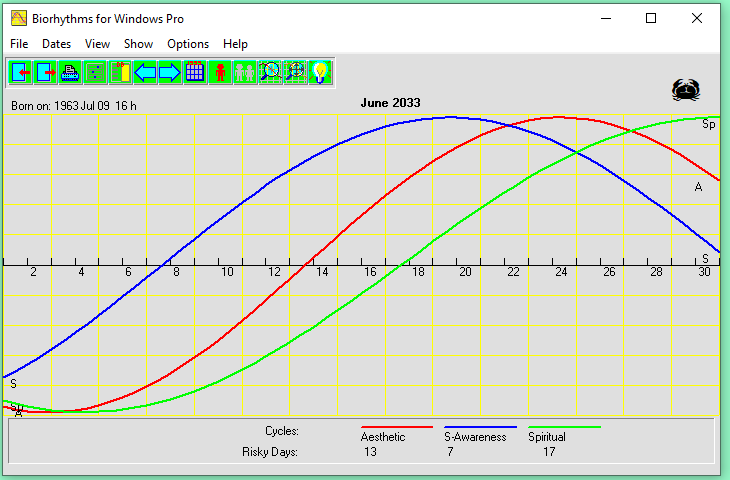Close the Biorhythms for Windows Pro window
The width and height of the screenshot is (730, 480).
pos(696,18)
